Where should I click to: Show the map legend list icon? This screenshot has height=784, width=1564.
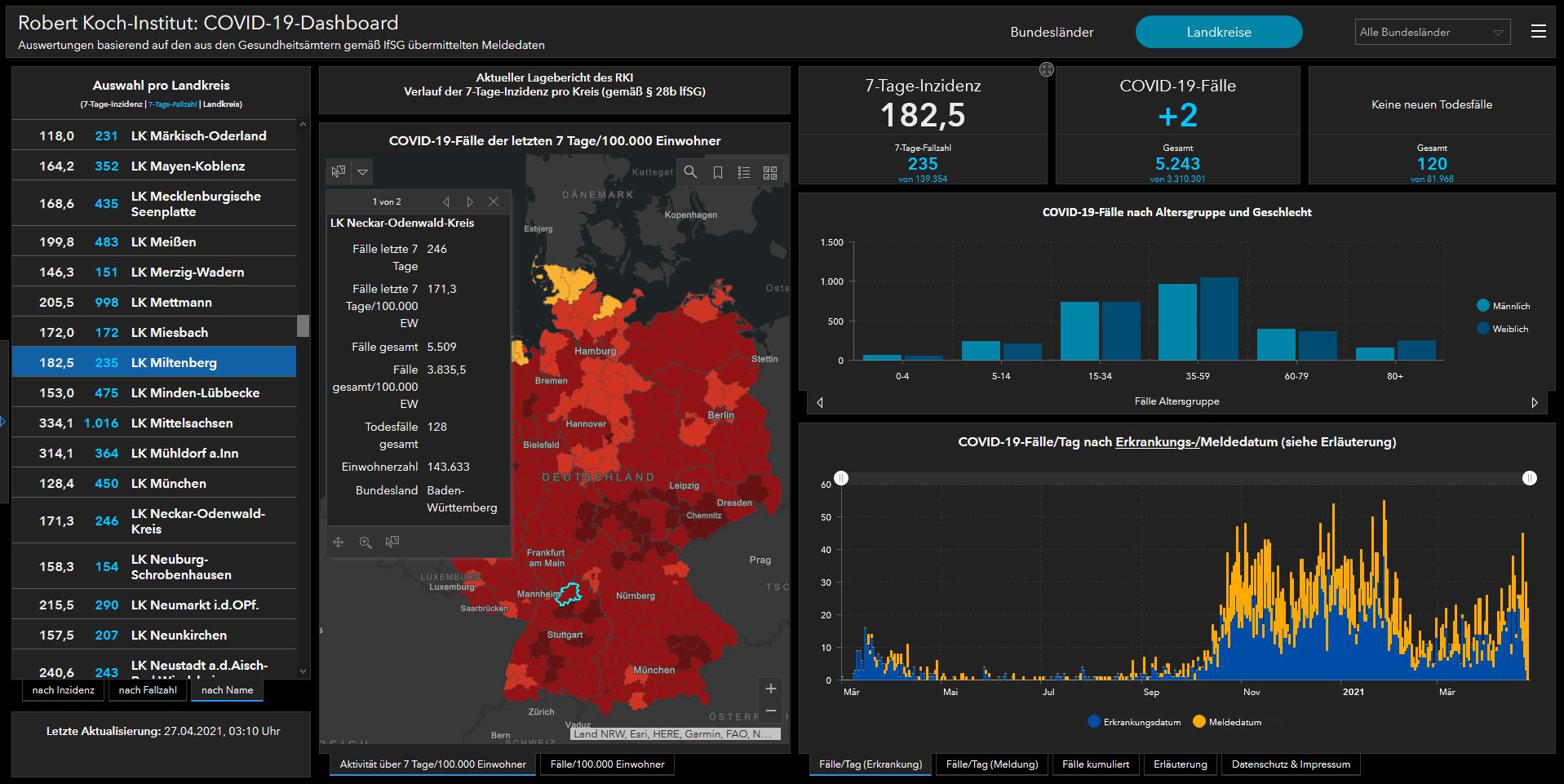point(743,172)
